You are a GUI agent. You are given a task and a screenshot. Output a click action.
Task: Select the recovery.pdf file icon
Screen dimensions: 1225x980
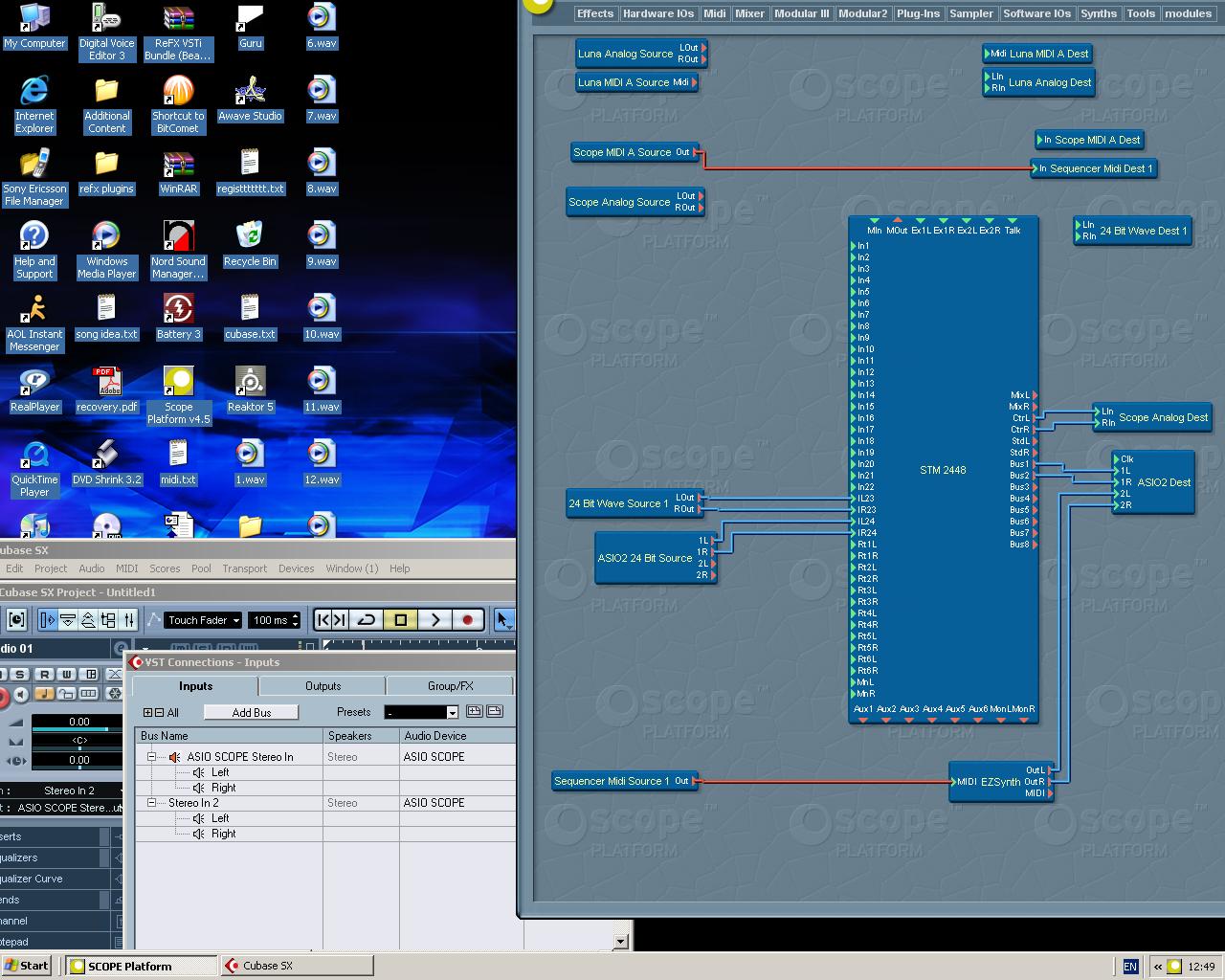(106, 389)
